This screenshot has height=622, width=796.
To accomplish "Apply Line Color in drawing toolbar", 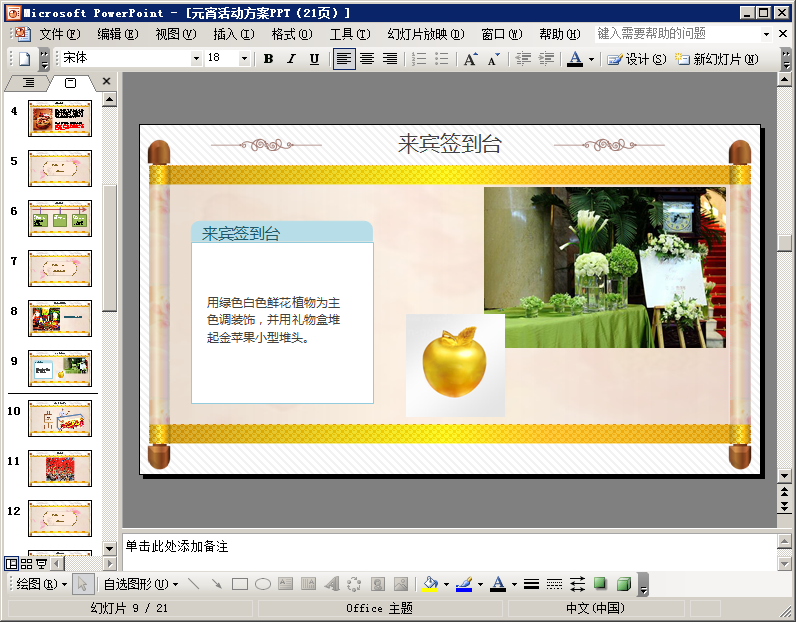I will (x=464, y=584).
